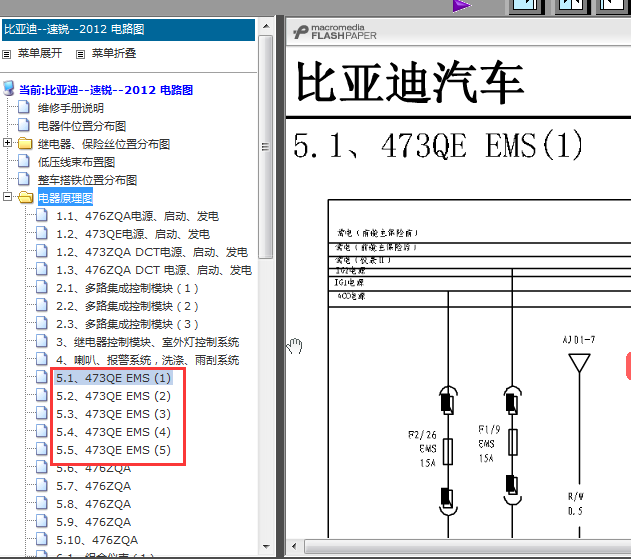Click the 5.1、473QE EMS(1) page heading

437,145
